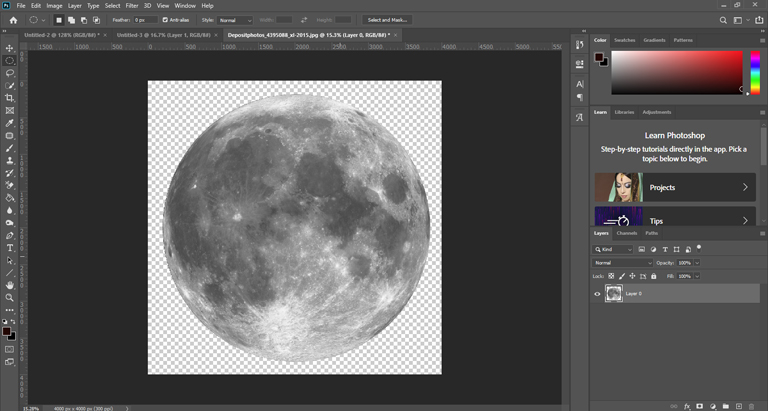Select the Move tool
This screenshot has height=411, width=768.
coord(10,48)
